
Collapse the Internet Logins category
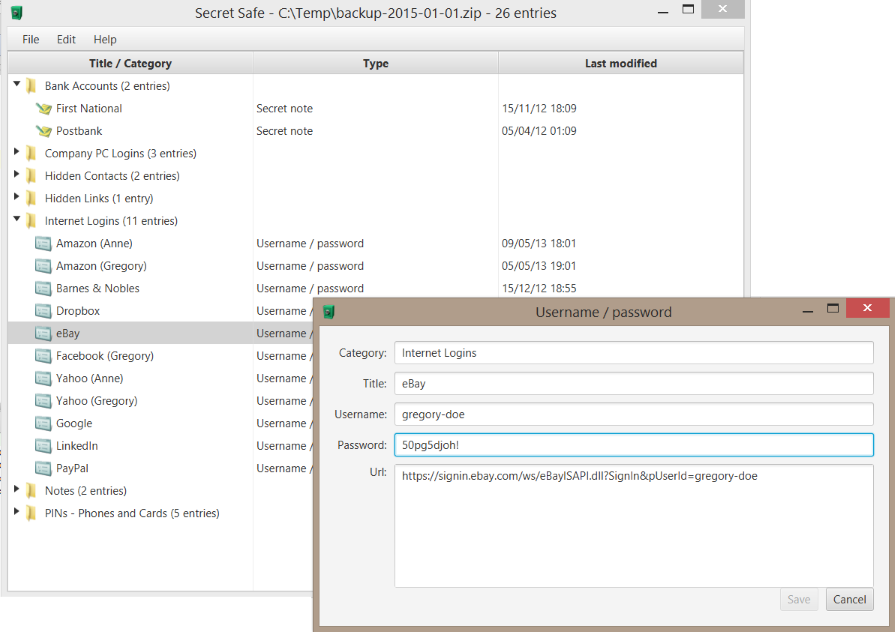[x=17, y=221]
